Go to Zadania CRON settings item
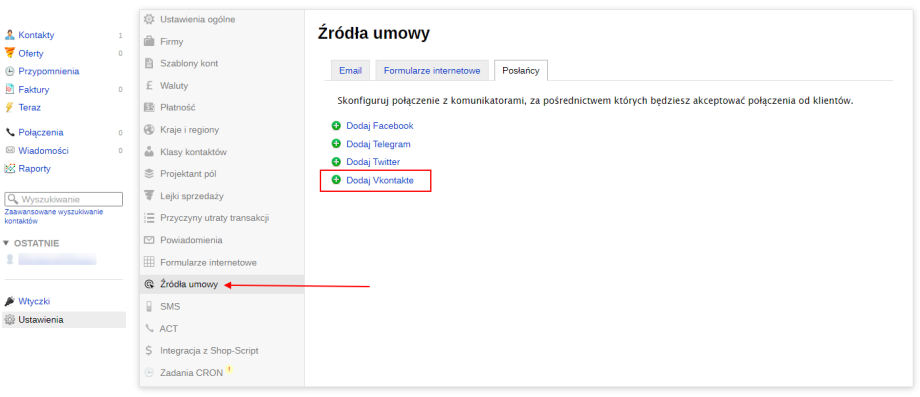 pyautogui.click(x=191, y=373)
